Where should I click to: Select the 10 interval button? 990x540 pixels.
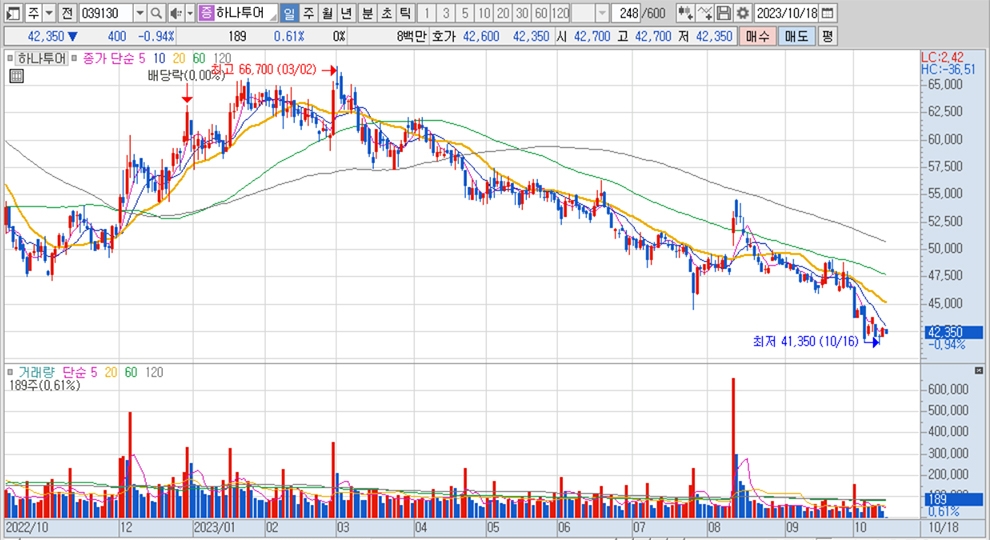click(484, 13)
